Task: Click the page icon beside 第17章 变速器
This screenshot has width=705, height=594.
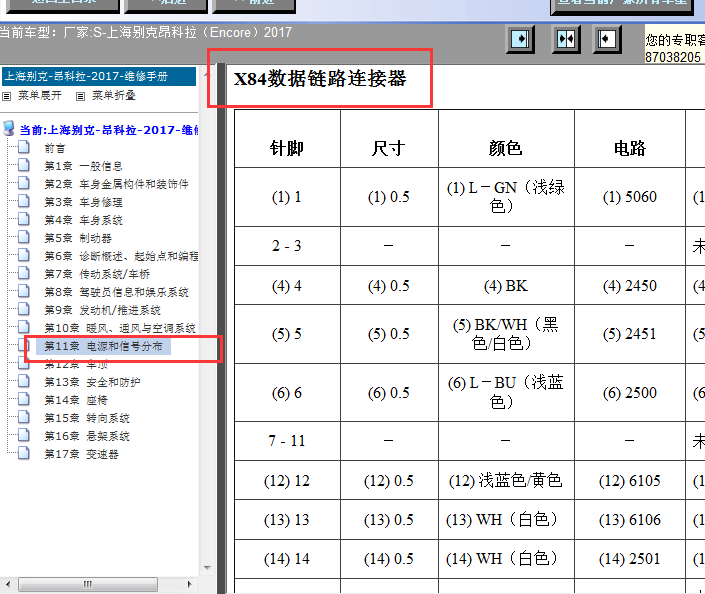Action: coord(23,453)
